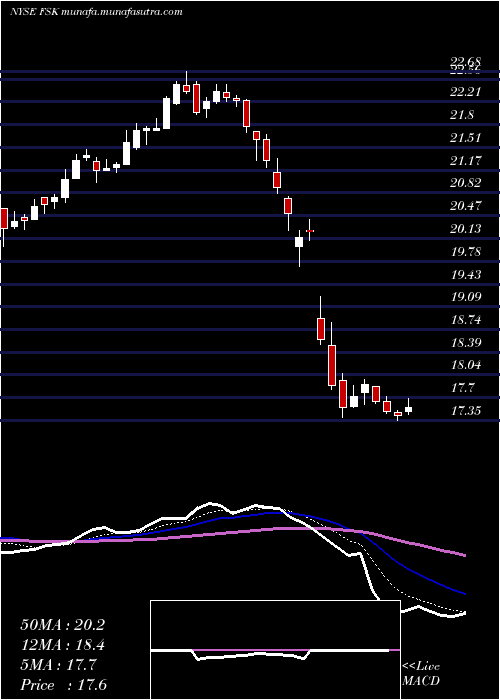
Task: Click the 12MA : 18.4 readout
Action: (62, 645)
